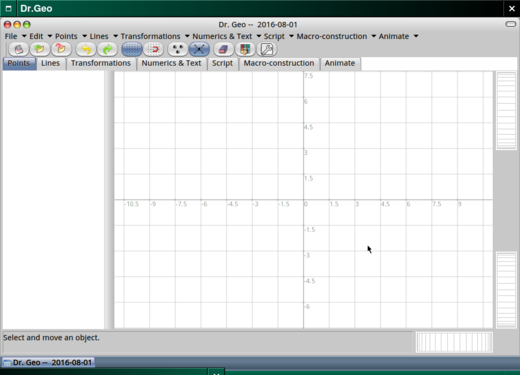Expand the arrow next to the Script menu
The image size is (520, 375).
point(291,36)
